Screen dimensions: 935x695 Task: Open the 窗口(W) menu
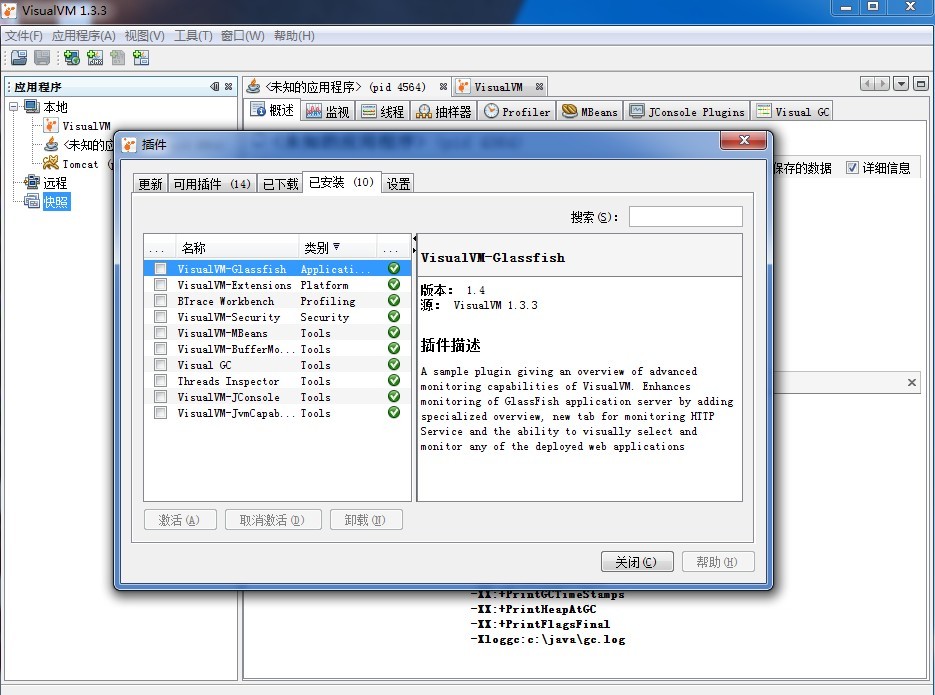pos(243,36)
